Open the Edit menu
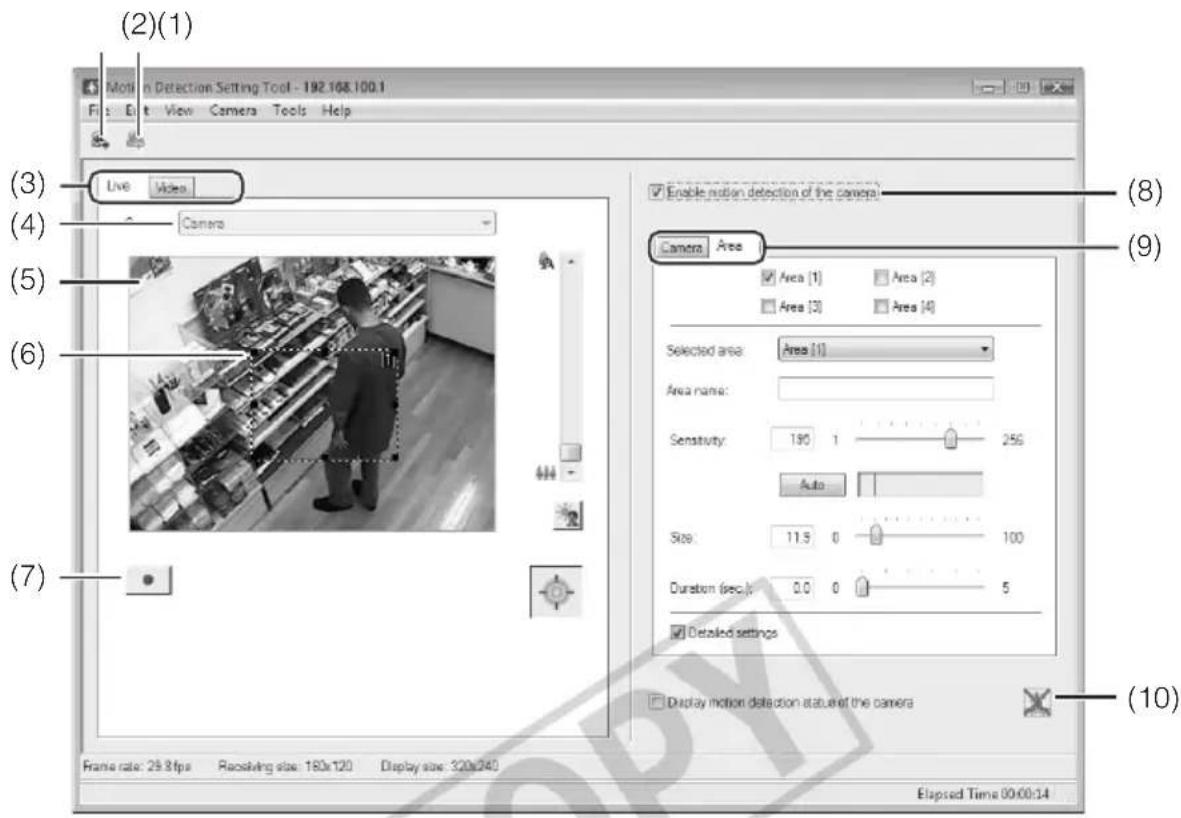 click(136, 110)
